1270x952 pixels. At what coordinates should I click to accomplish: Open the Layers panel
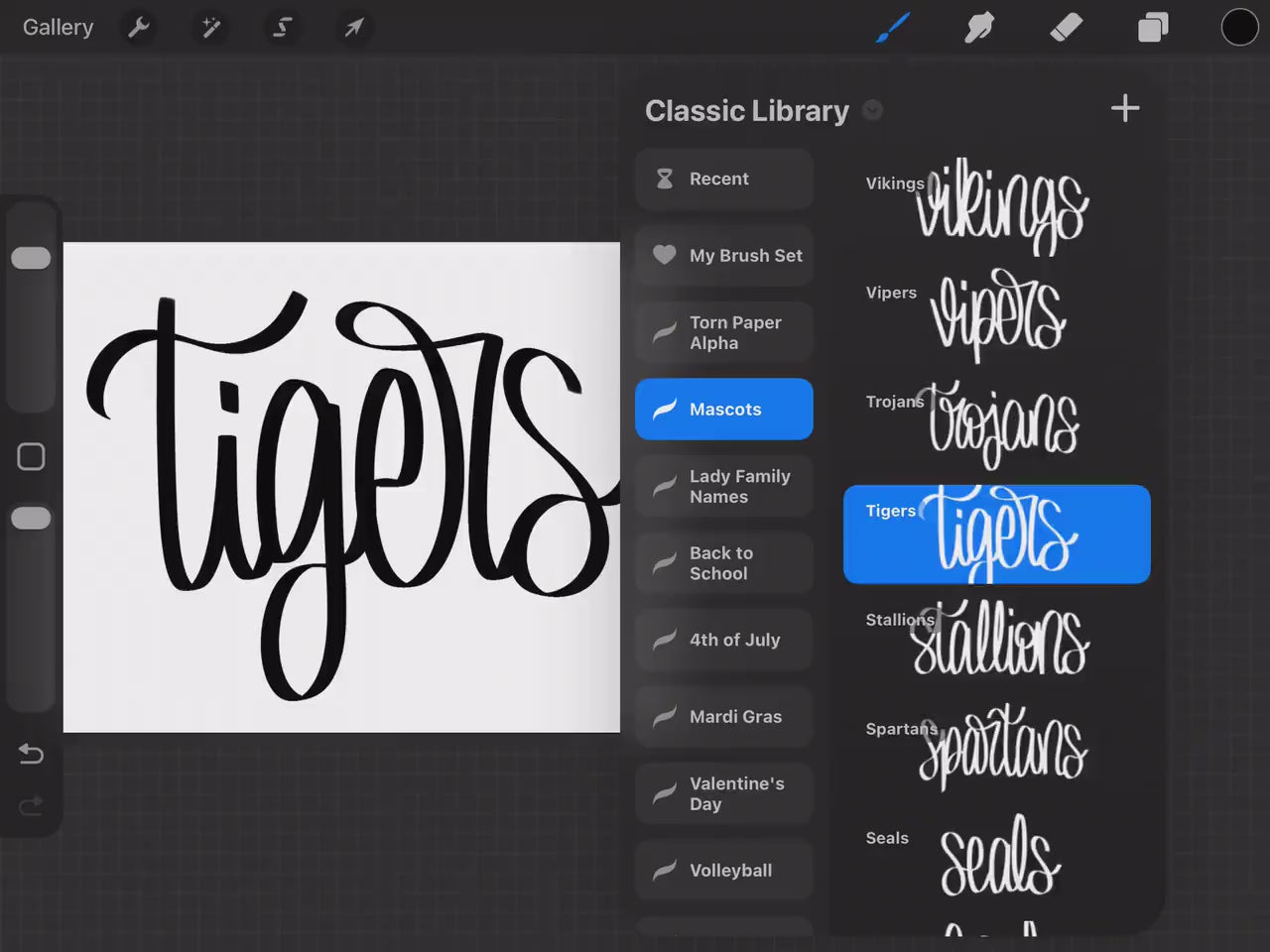point(1153,28)
